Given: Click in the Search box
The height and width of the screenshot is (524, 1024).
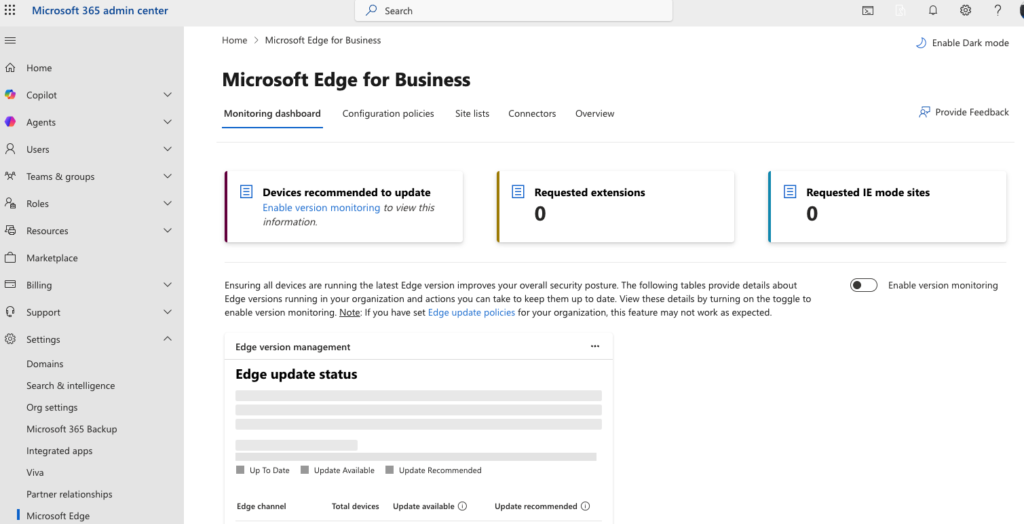Looking at the screenshot, I should tap(514, 10).
